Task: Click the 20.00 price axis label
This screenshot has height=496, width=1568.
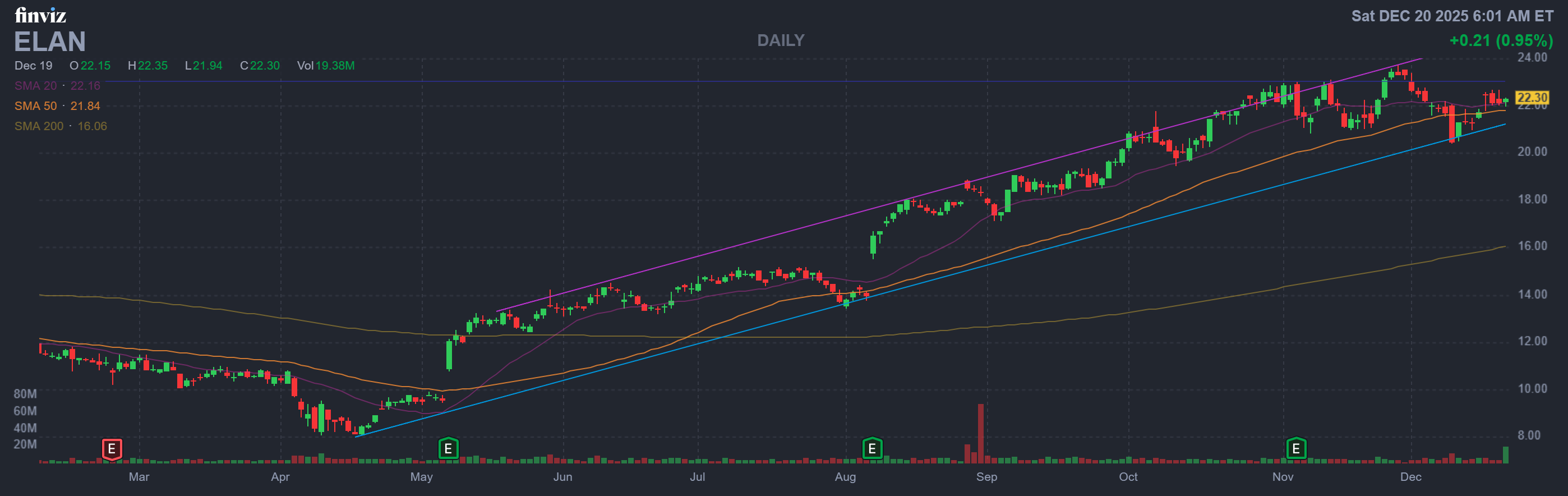Action: pos(1532,151)
